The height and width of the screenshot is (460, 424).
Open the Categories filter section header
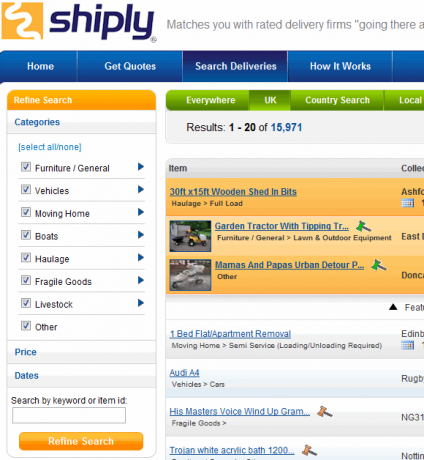(81, 122)
